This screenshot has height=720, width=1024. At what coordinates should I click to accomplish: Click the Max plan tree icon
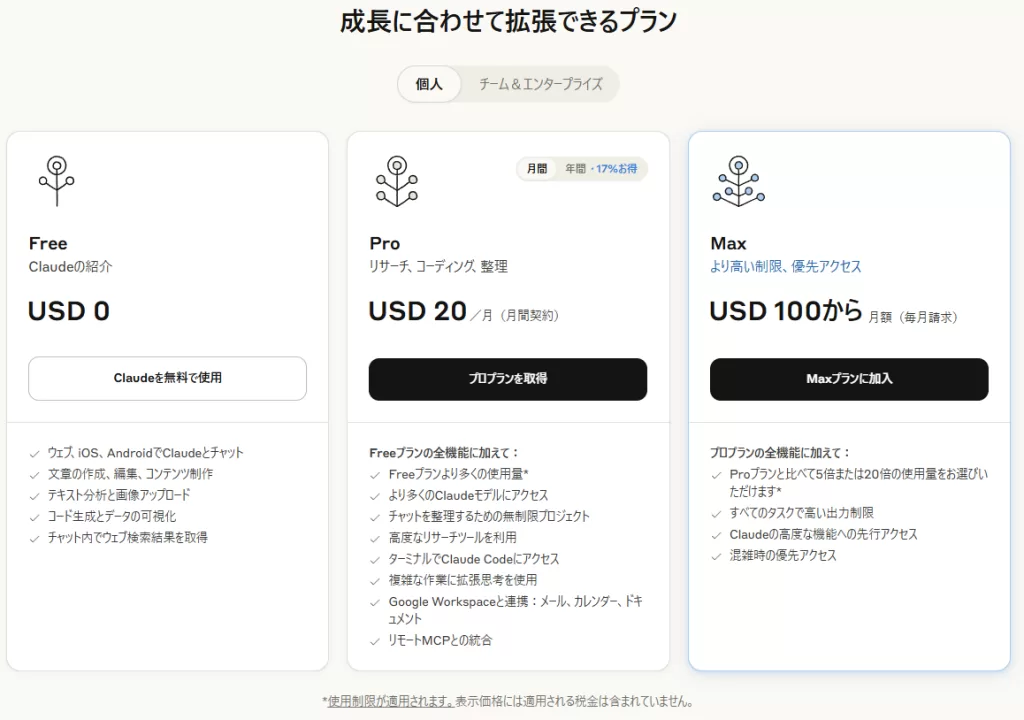[738, 181]
